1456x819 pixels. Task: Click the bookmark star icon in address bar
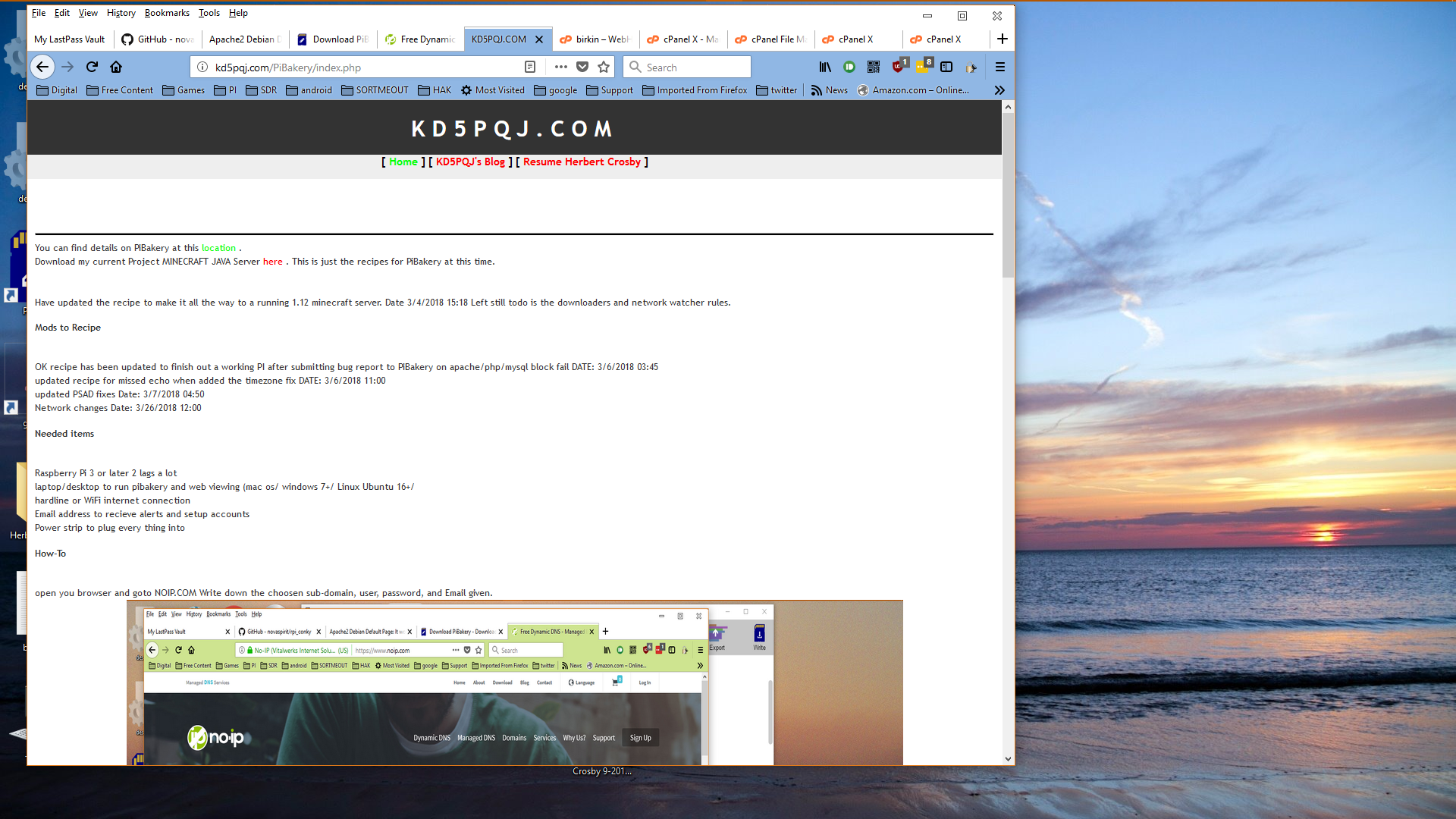604,67
